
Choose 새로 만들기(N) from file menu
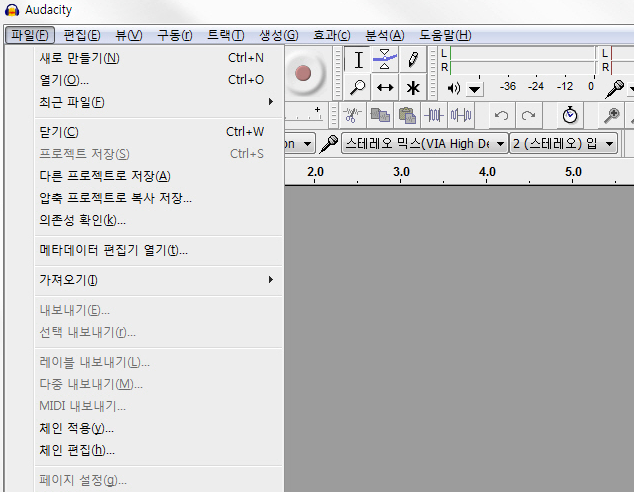(x=158, y=58)
